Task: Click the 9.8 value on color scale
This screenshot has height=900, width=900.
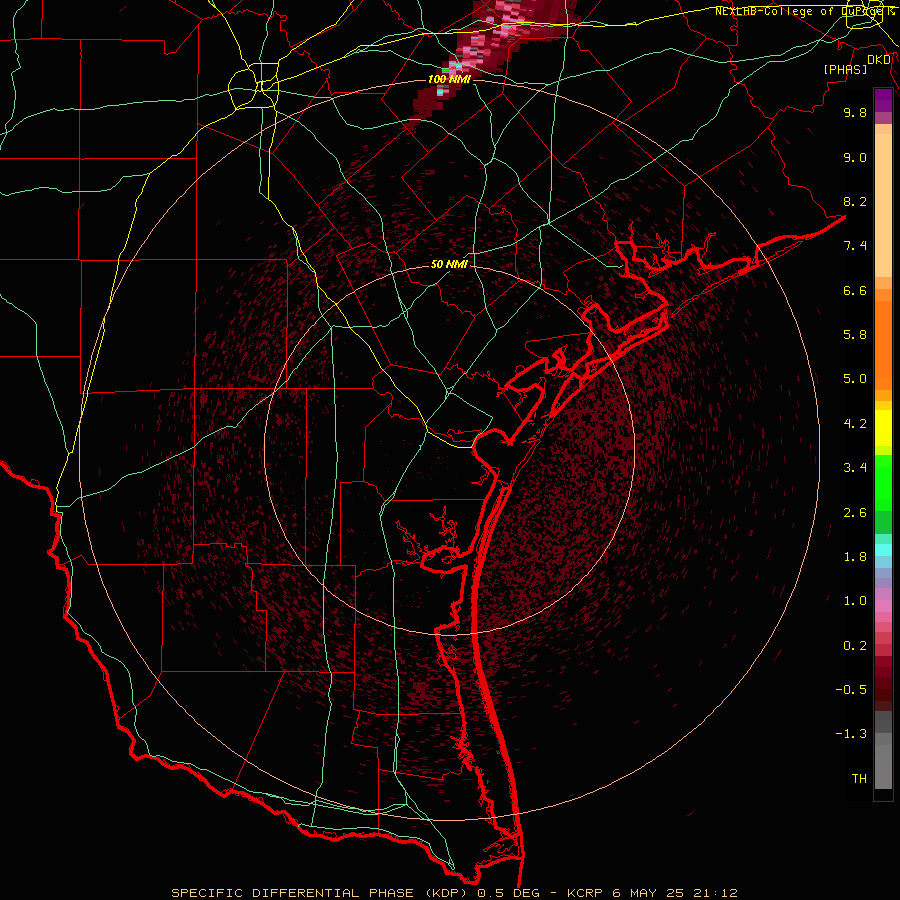Action: tap(855, 112)
